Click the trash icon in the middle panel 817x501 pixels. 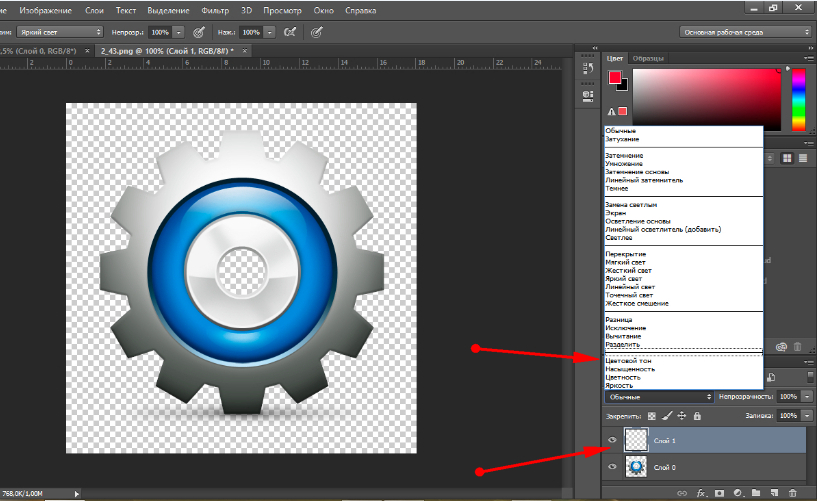(x=797, y=346)
